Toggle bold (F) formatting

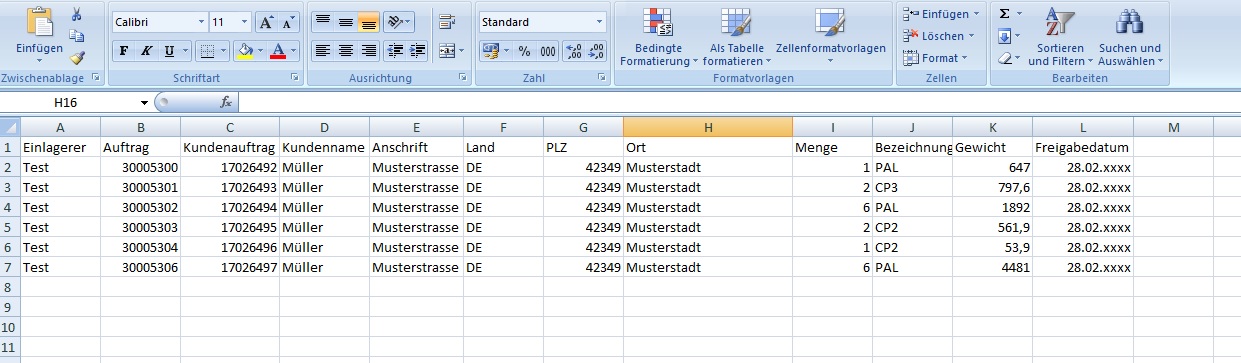124,50
